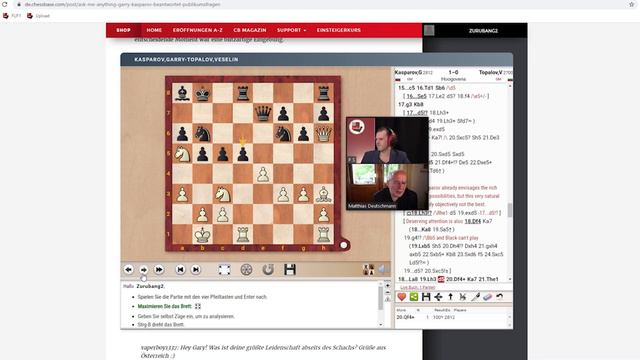Expand the SUPPORT dropdown menu

pyautogui.click(x=291, y=30)
